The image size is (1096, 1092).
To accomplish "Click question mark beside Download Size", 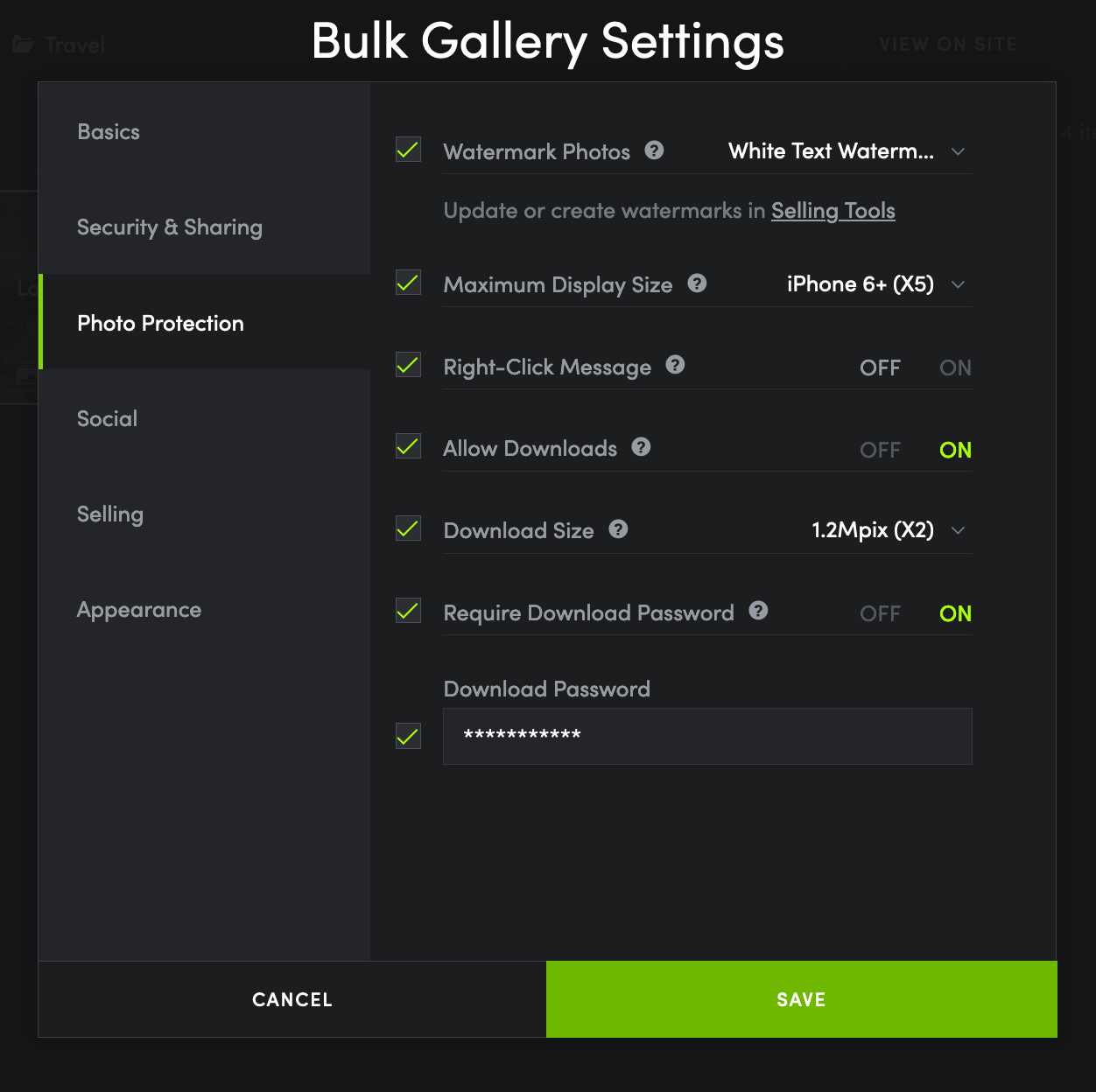I will click(618, 529).
